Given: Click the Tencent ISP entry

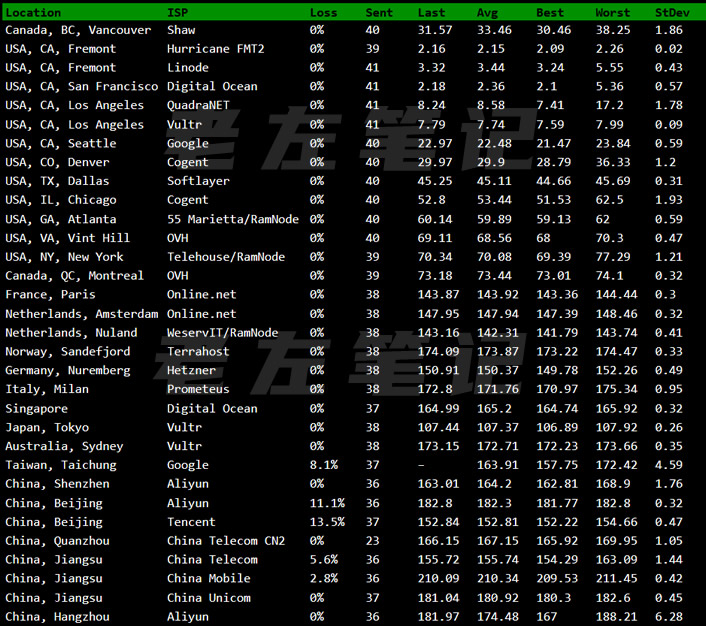Looking at the screenshot, I should pos(191,522).
